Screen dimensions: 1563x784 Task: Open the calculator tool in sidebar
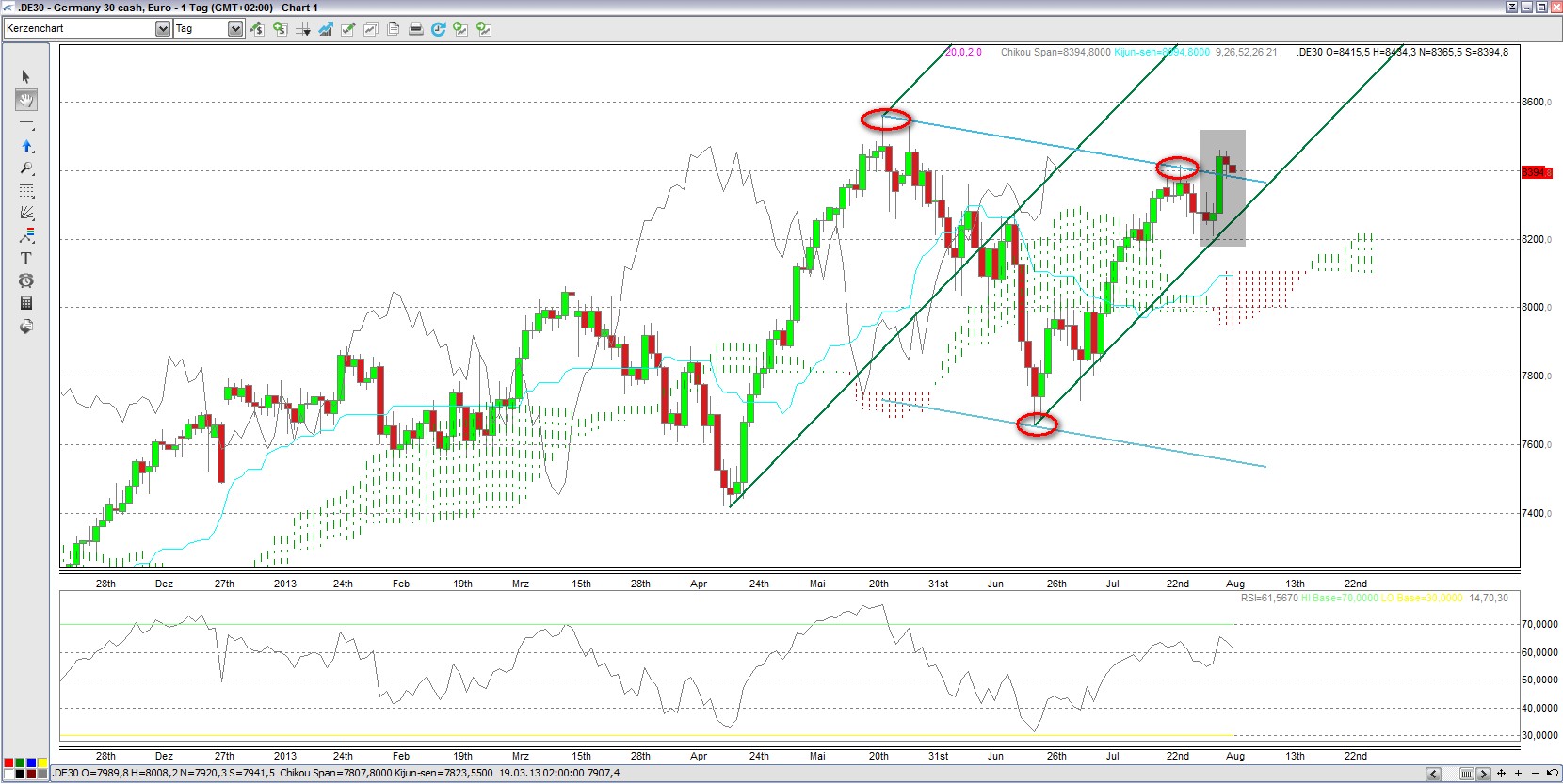25,303
